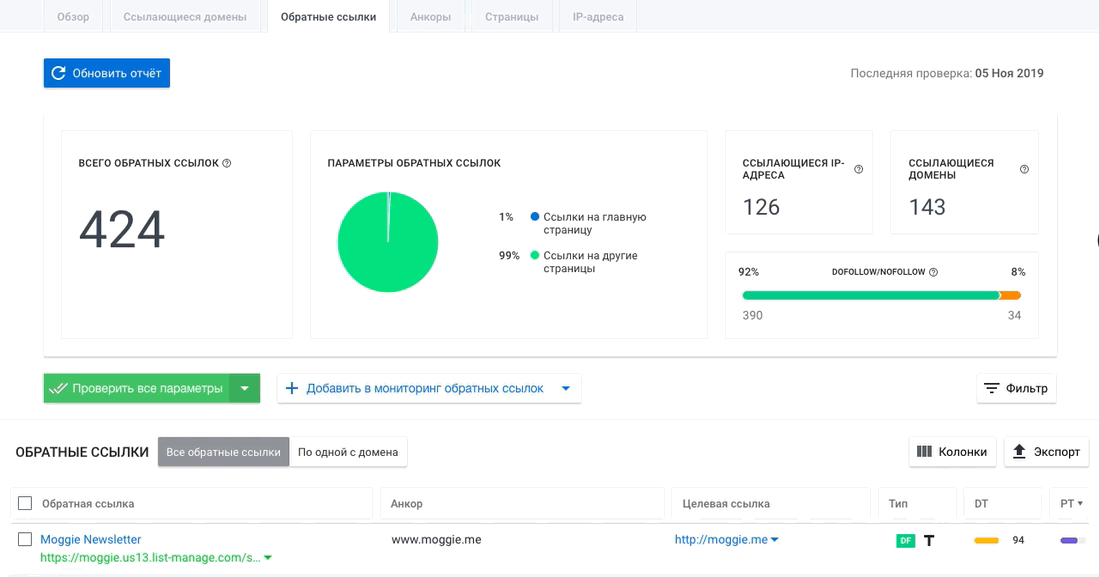Open the Колонки button
Viewport: 1099px width, 577px height.
pyautogui.click(x=952, y=452)
